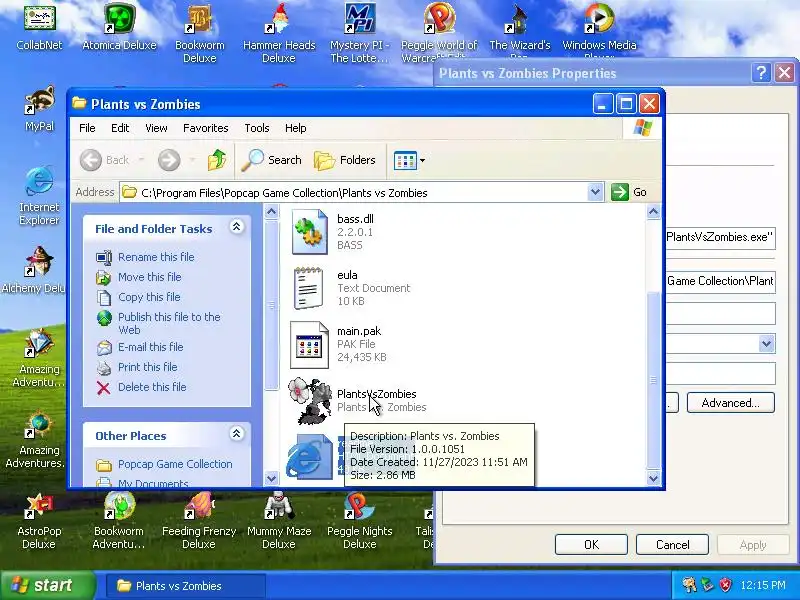
Task: Open the View menu
Action: 156,128
